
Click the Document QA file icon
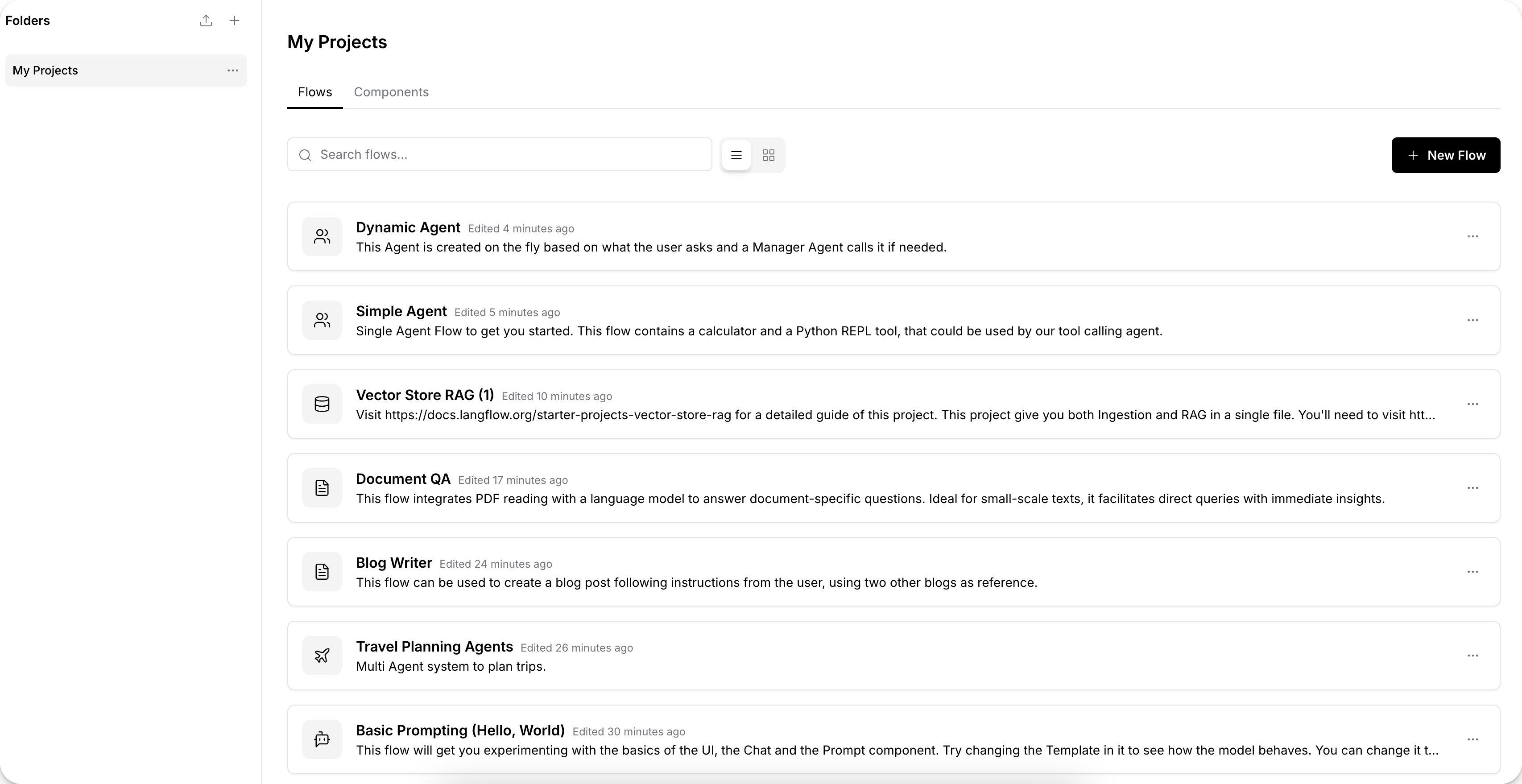(322, 488)
